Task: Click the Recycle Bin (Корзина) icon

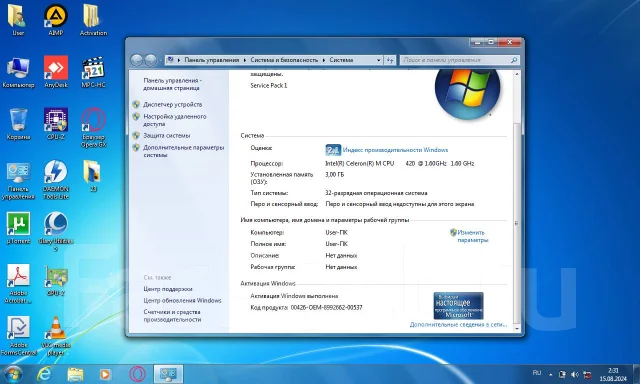Action: 18,124
